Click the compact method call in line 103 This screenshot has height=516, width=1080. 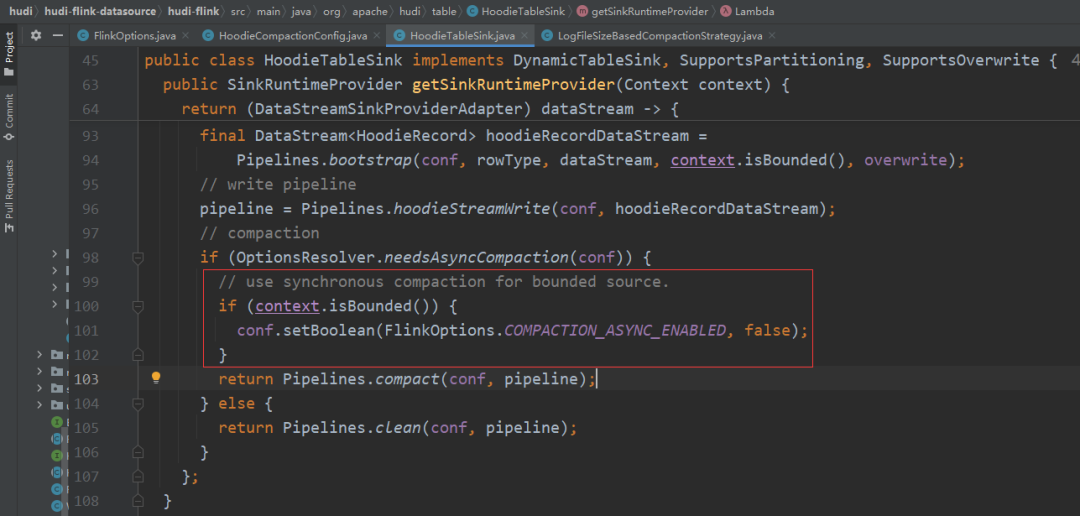(407, 380)
